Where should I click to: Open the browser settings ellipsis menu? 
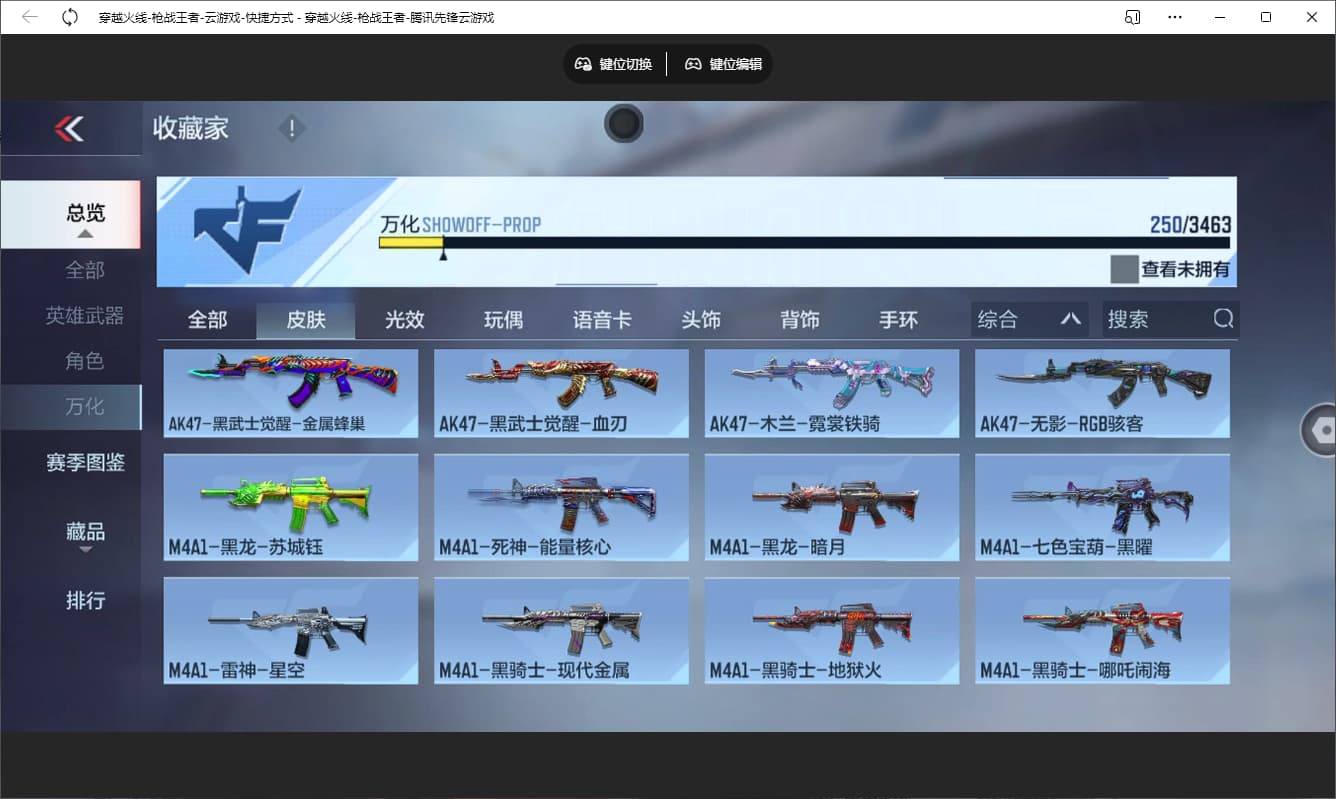coord(1175,17)
